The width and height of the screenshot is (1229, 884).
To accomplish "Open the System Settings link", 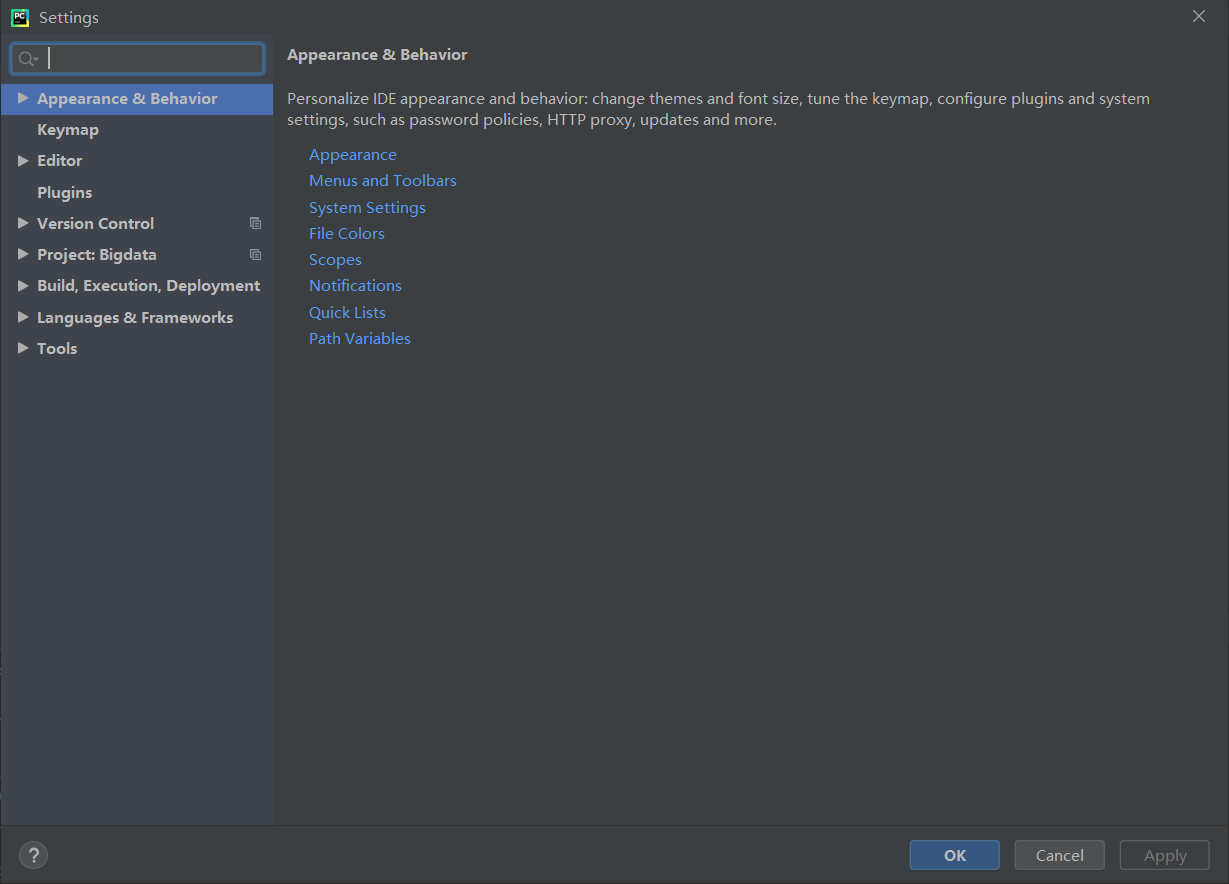I will (x=367, y=208).
